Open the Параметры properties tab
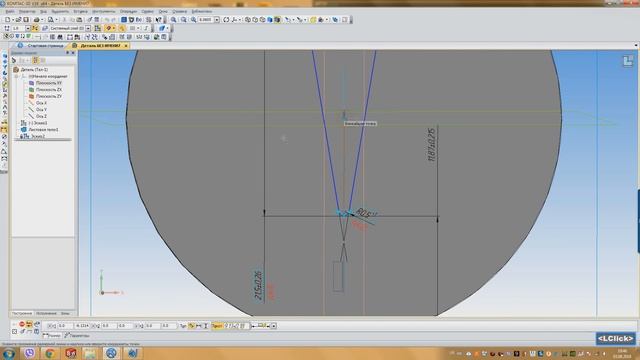Image resolution: width=640 pixels, height=360 pixels. click(x=77, y=336)
